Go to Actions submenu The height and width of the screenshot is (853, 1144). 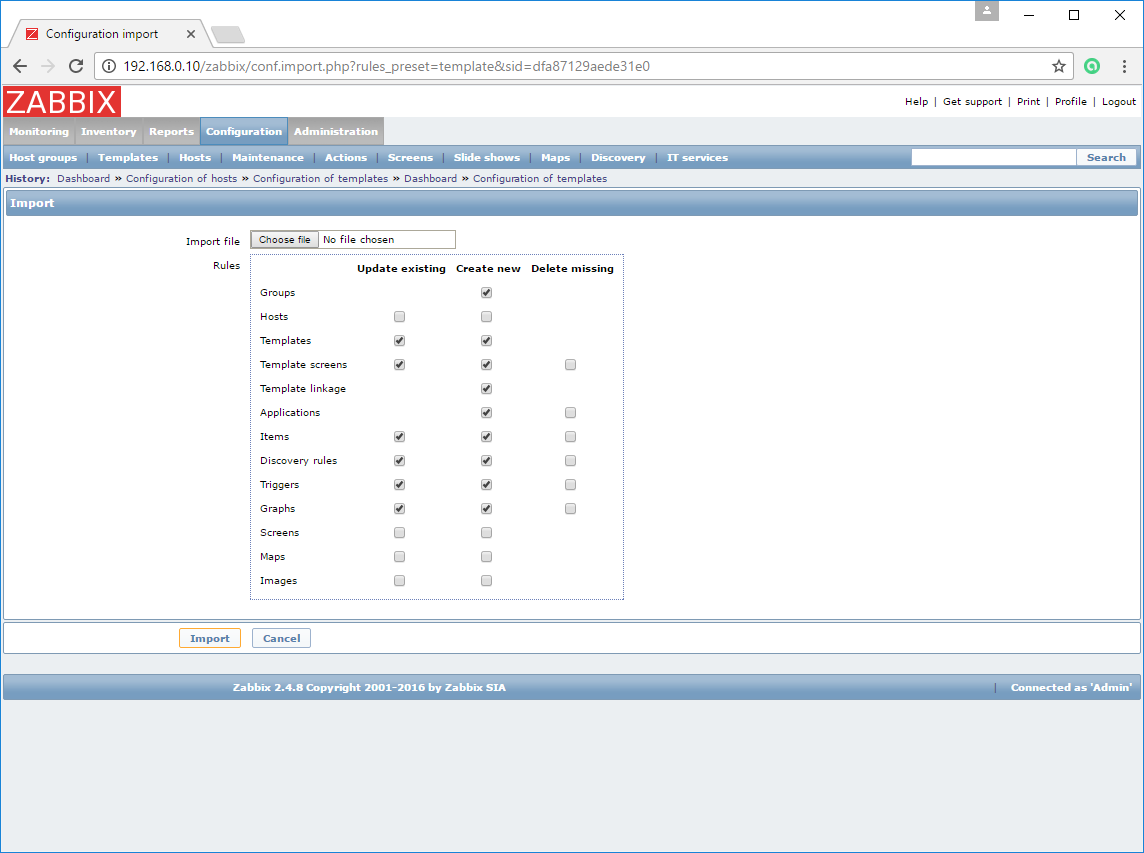pyautogui.click(x=346, y=158)
